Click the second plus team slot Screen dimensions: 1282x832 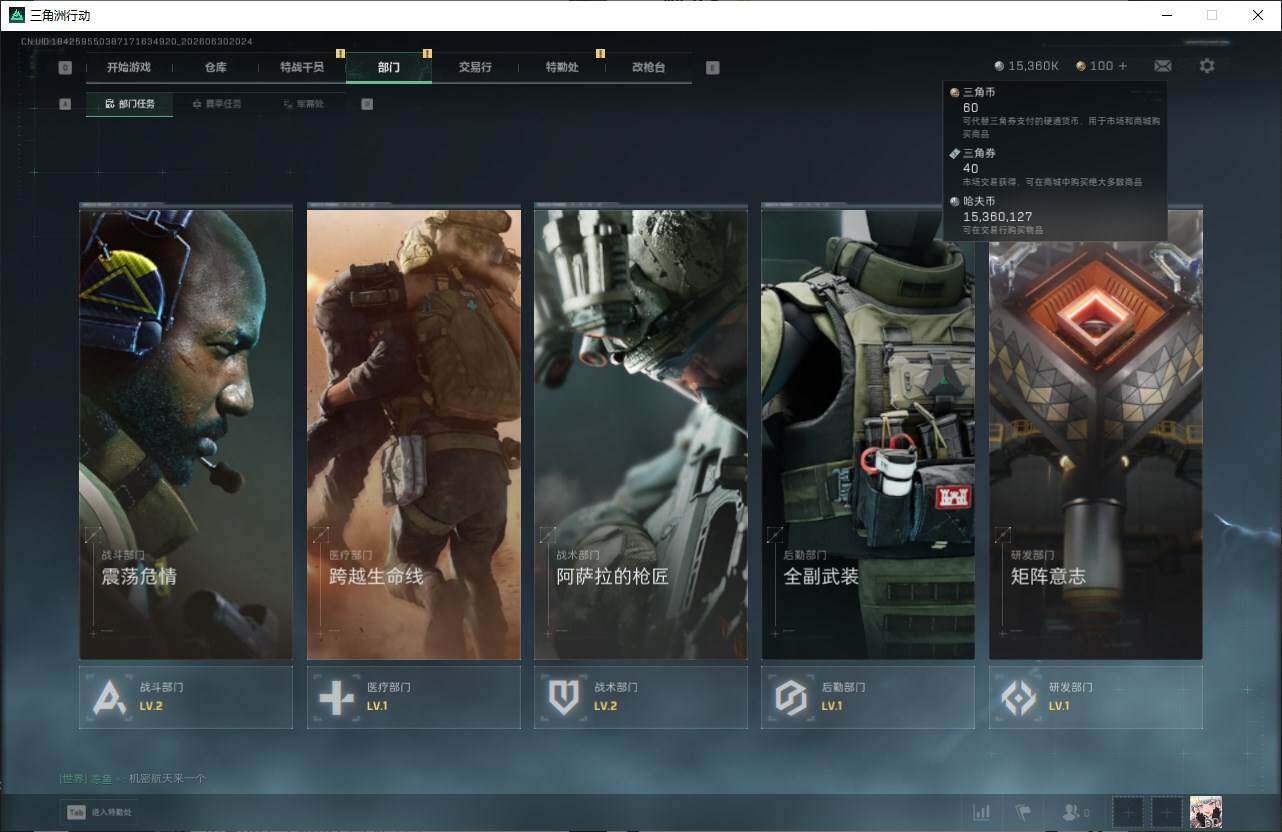[1166, 812]
